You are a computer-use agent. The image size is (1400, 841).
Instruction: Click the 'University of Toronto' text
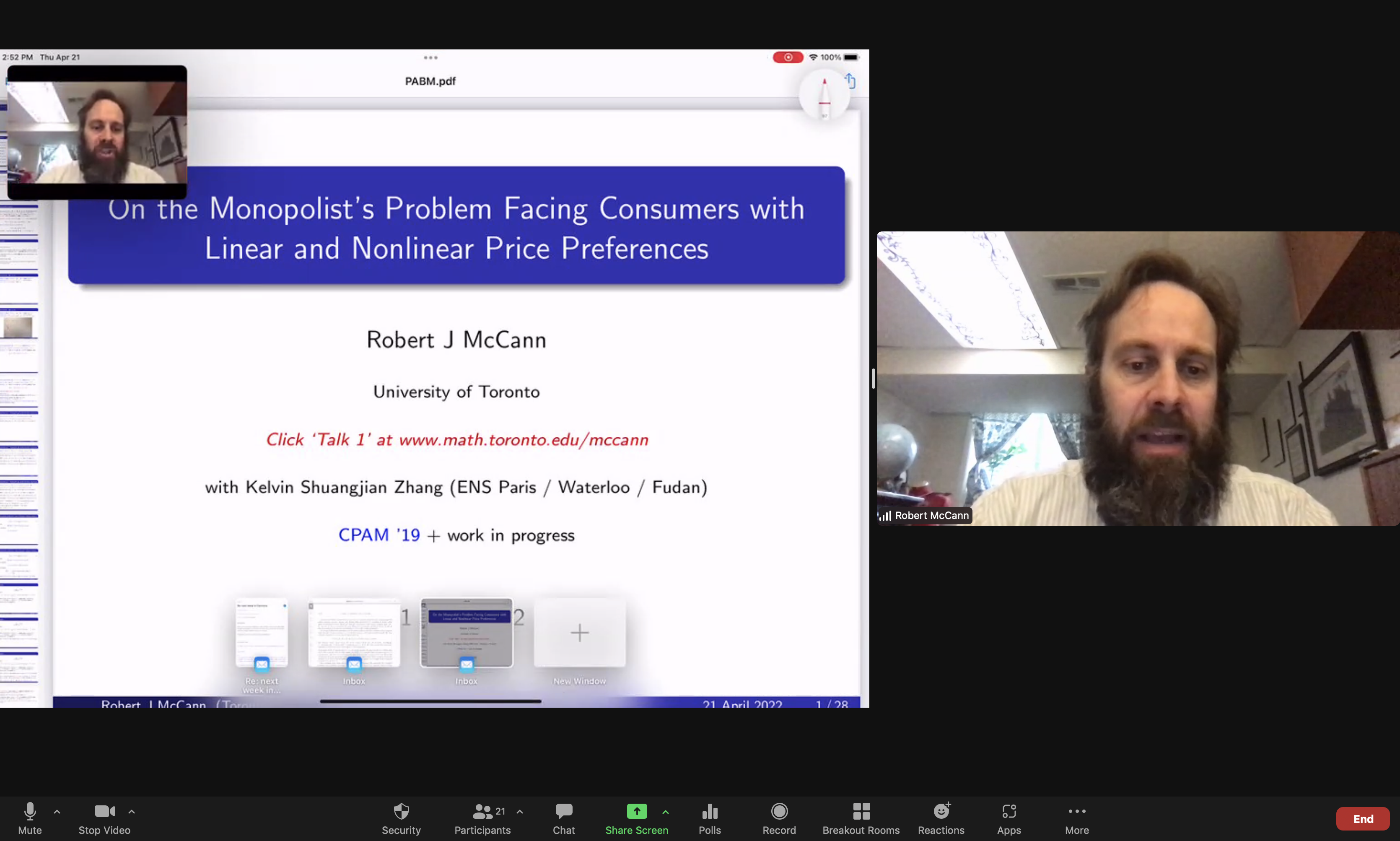[456, 392]
